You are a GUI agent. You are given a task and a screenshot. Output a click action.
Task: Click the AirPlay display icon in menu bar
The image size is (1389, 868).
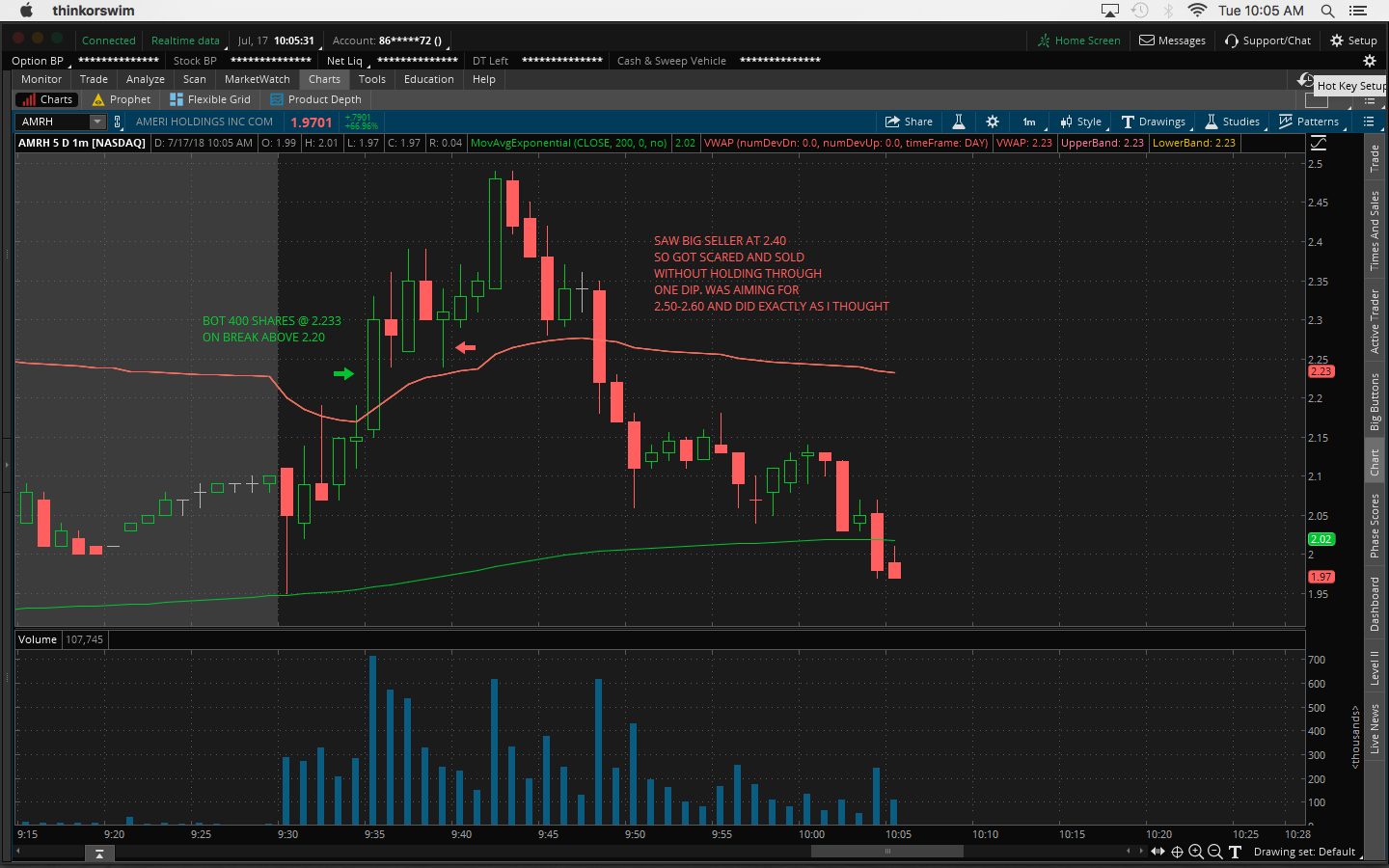coord(1110,11)
